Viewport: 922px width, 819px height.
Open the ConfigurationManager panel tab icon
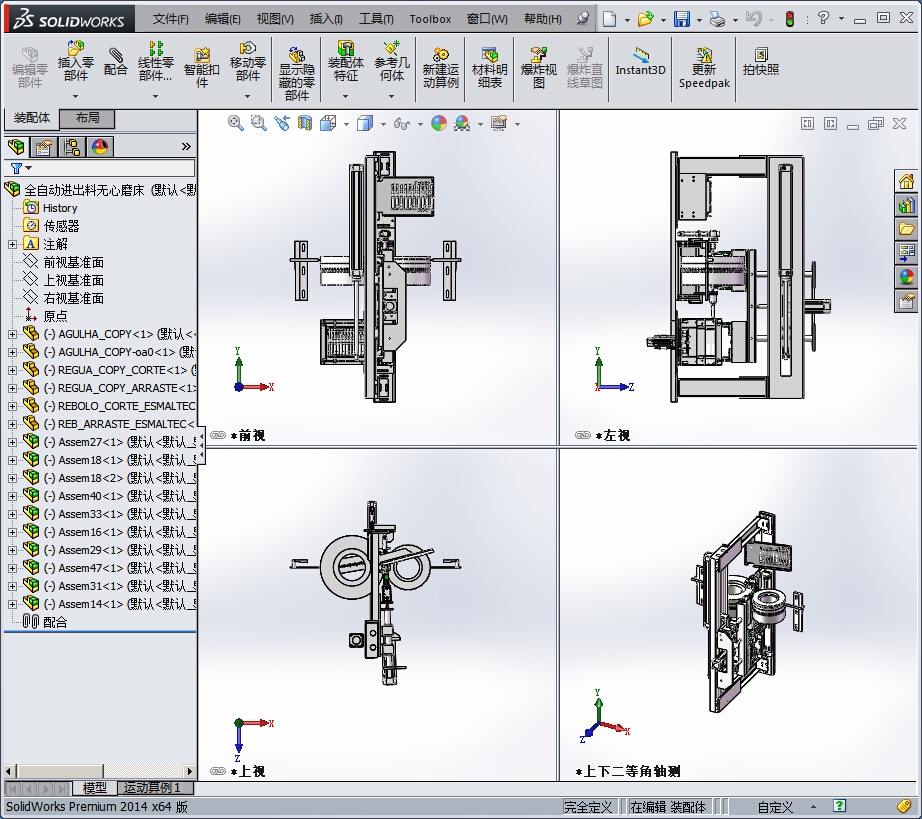[x=72, y=148]
